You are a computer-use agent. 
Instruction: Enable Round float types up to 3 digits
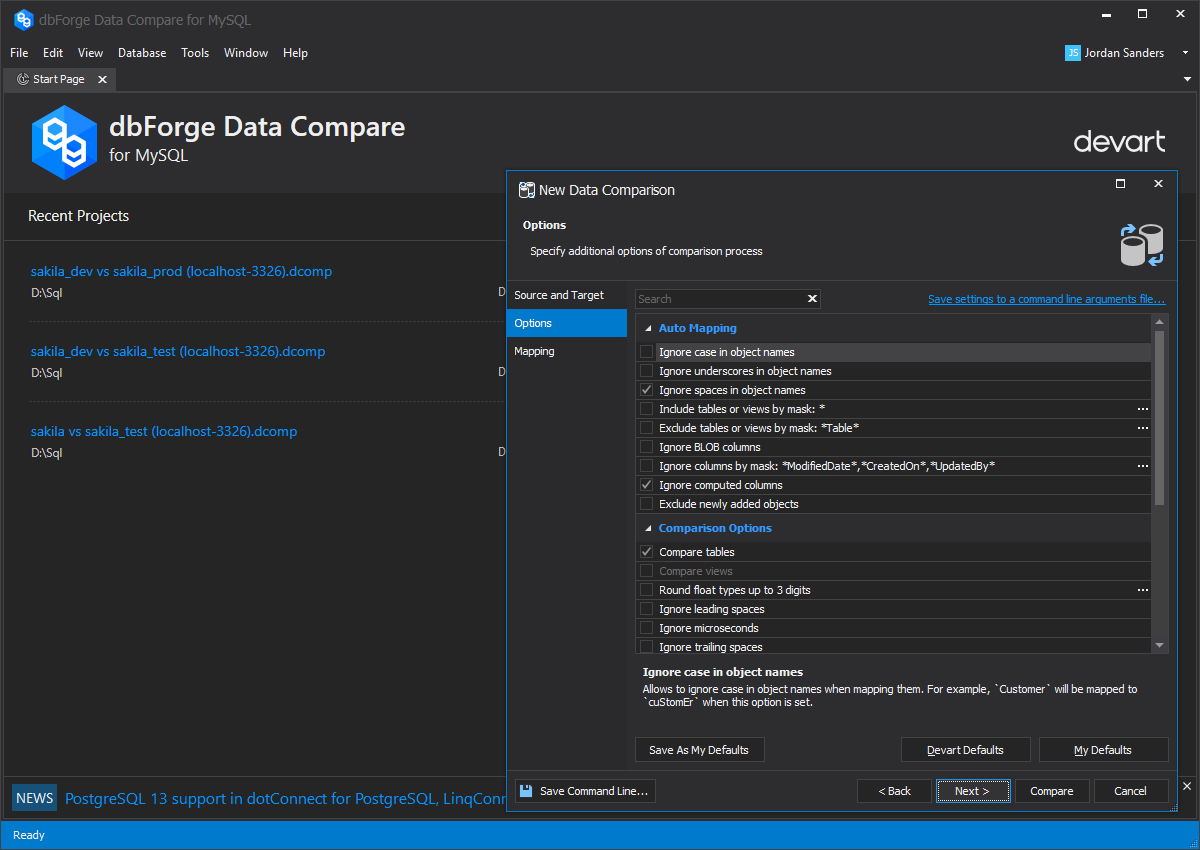click(646, 590)
